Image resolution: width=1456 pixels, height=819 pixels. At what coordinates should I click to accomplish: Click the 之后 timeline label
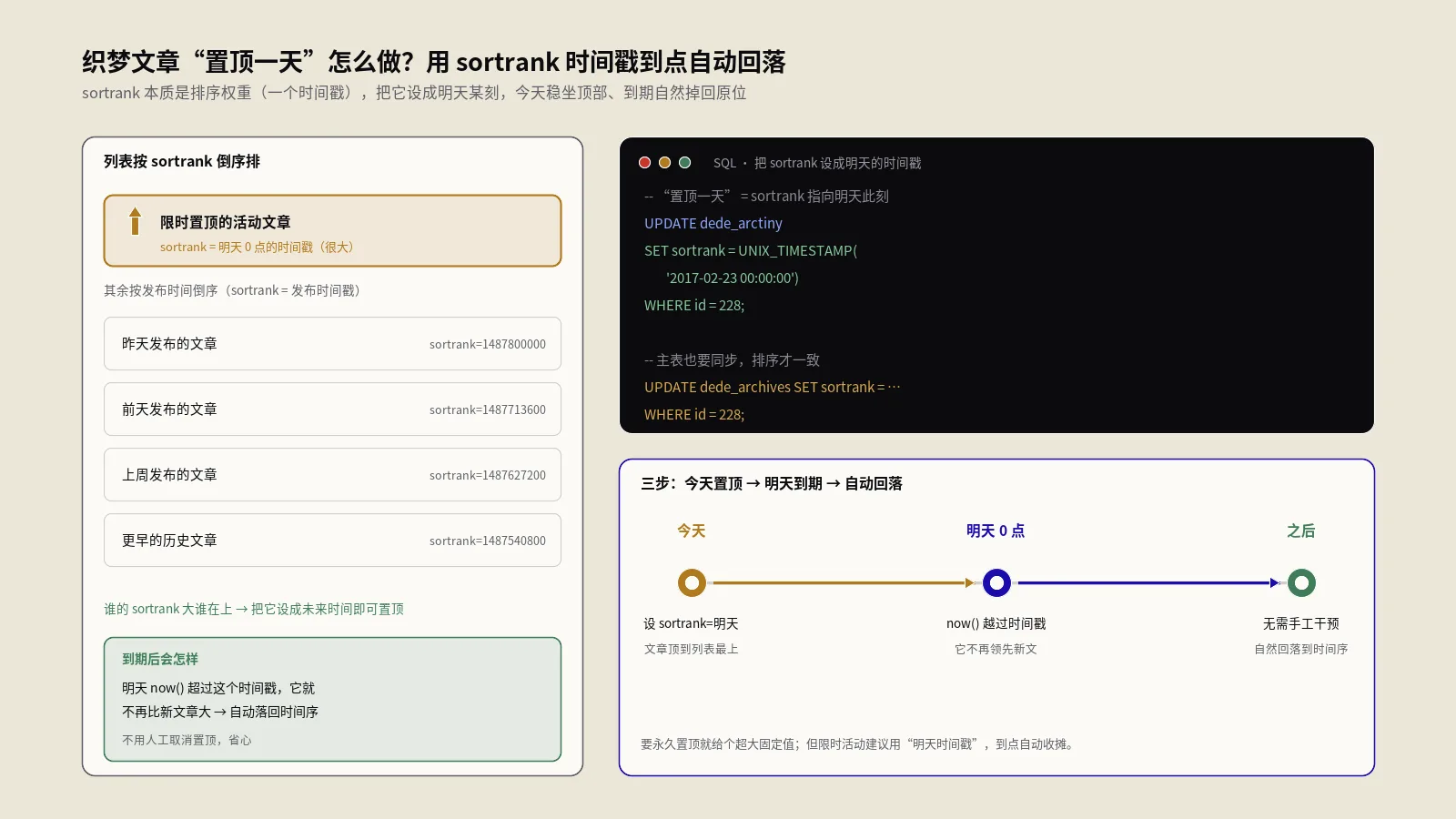(x=1301, y=531)
